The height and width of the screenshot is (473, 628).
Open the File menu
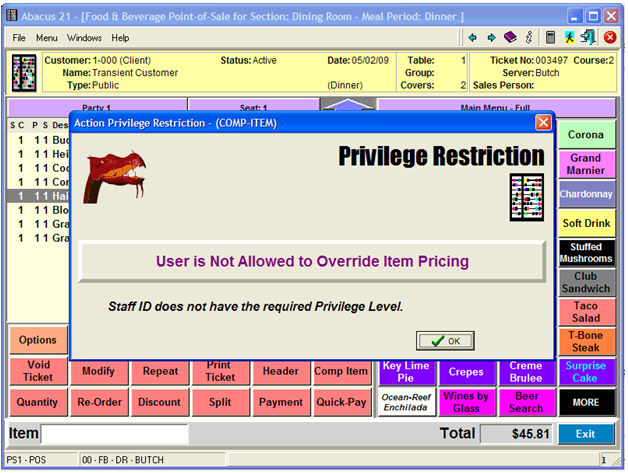point(19,38)
